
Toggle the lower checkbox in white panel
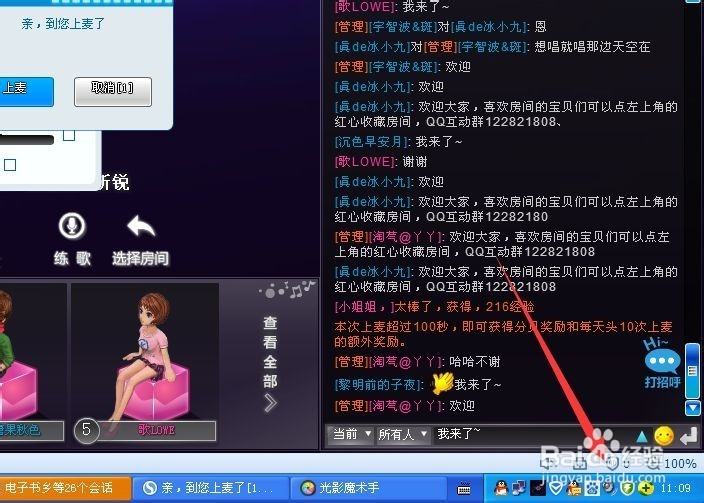10,165
